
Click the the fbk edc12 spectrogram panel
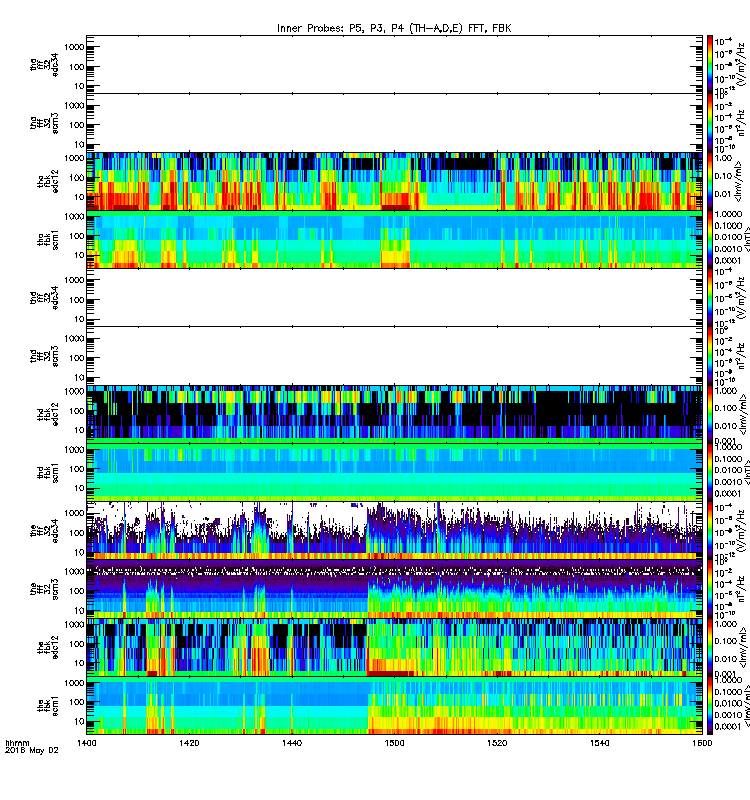tap(394, 647)
